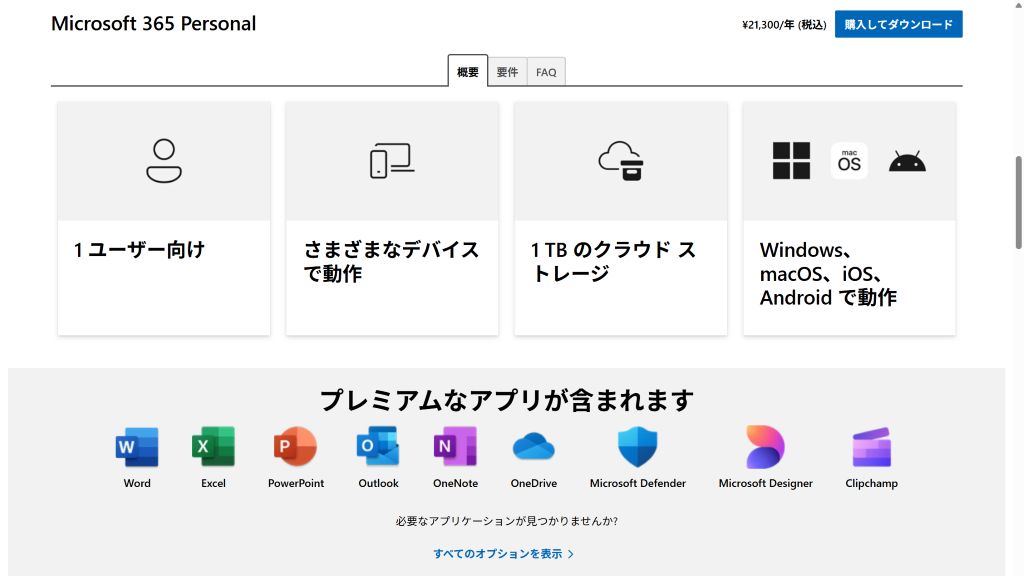Click the chevron after すべてのオプションを表示

coord(571,554)
